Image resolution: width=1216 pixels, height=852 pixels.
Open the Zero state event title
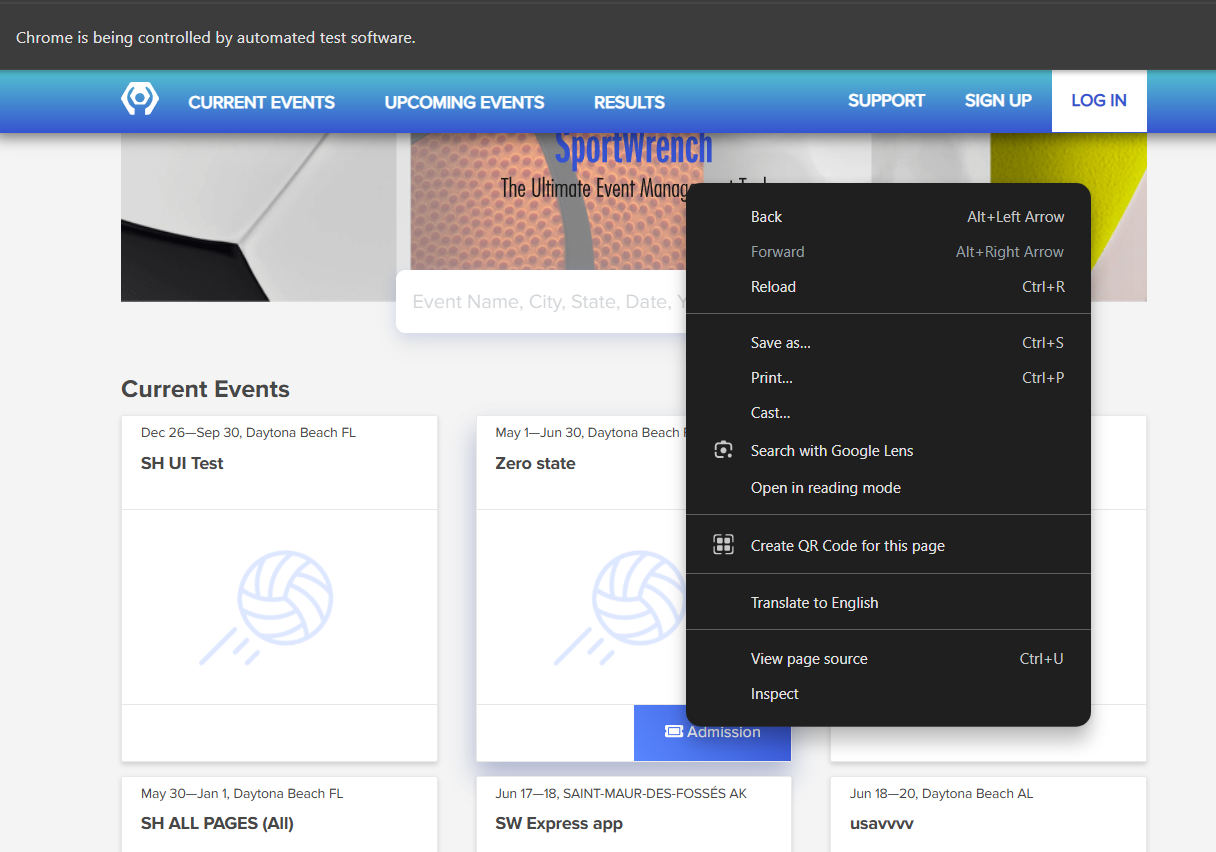tap(535, 463)
